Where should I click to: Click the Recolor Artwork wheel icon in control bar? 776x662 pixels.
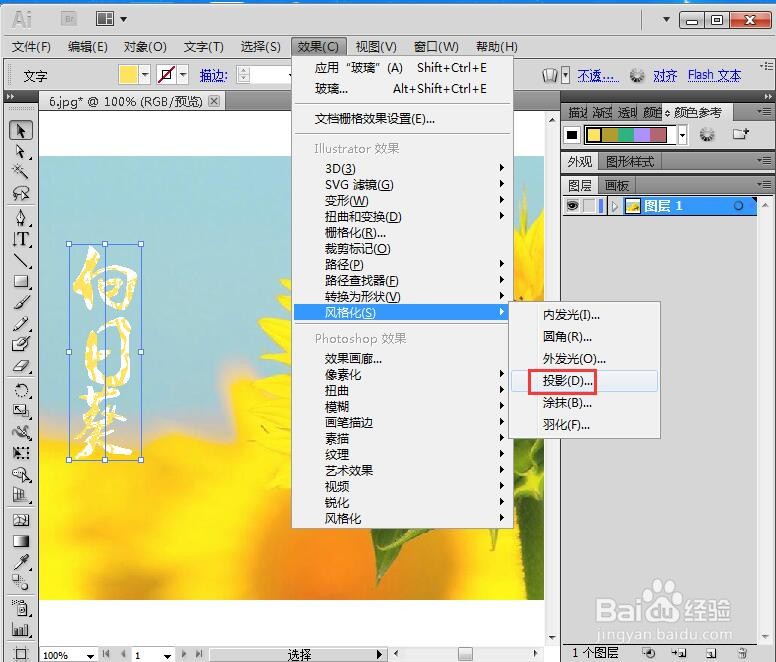pos(637,76)
